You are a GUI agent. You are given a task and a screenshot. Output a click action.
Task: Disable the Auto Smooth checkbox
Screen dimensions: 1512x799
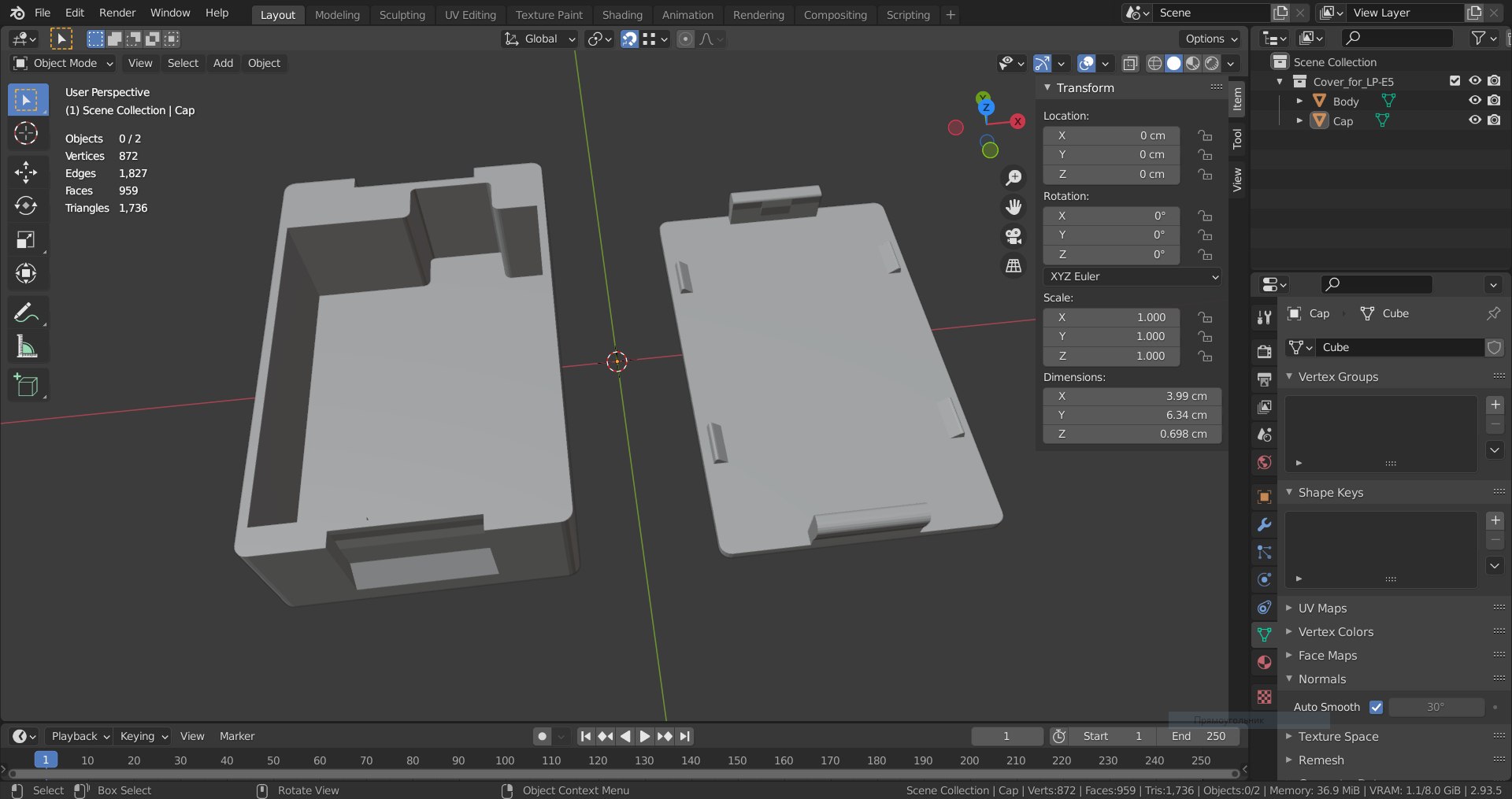pyautogui.click(x=1376, y=707)
